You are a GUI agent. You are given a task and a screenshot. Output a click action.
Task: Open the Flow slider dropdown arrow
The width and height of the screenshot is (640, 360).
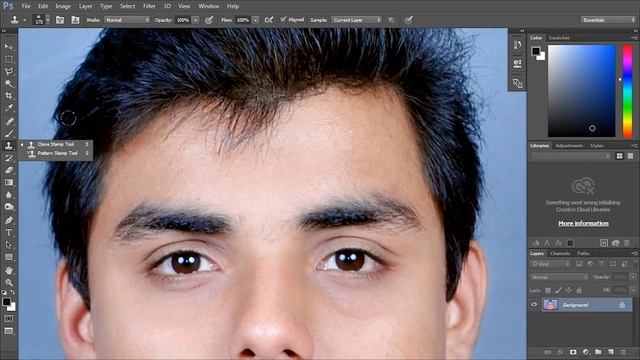tap(256, 20)
